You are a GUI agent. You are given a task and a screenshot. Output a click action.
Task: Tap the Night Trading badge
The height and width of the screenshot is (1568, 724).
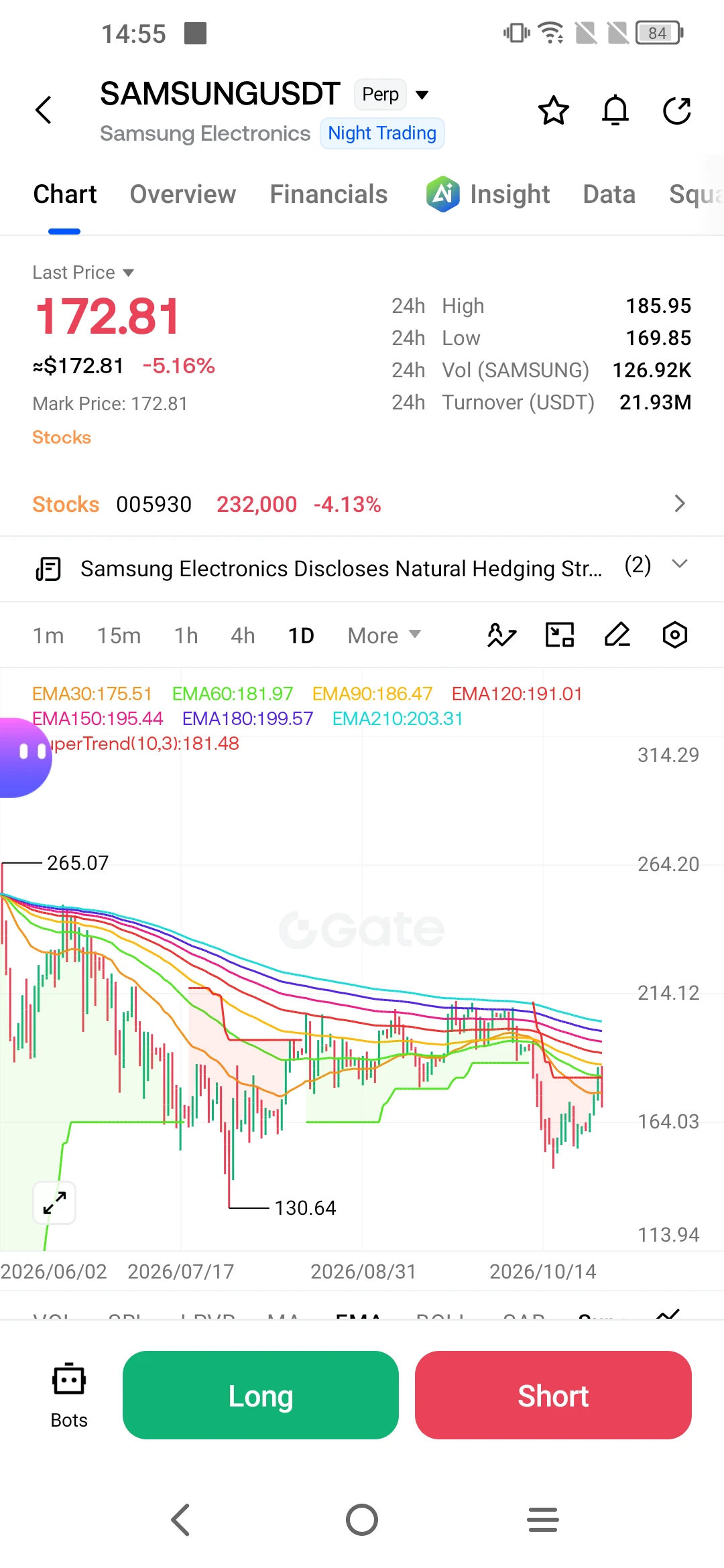382,133
